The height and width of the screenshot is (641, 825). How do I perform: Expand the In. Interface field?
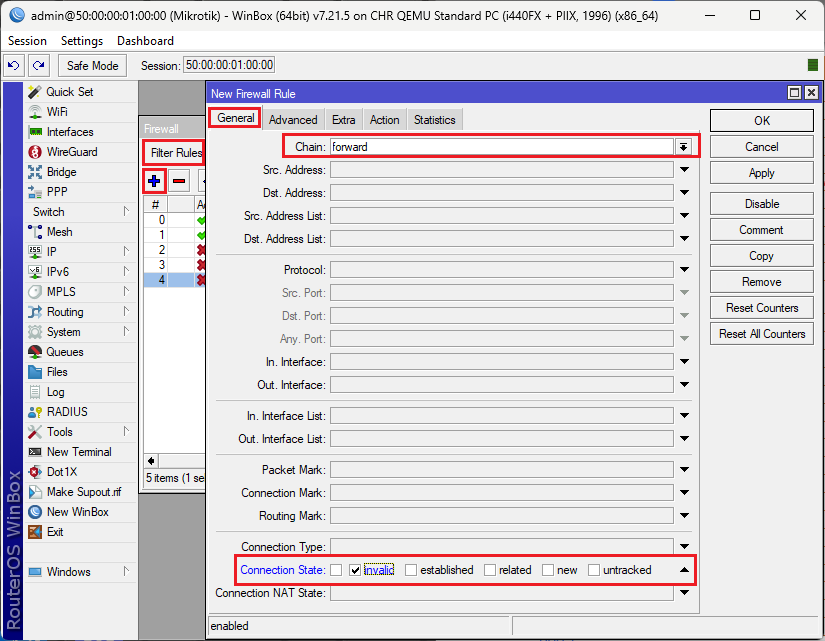point(685,362)
